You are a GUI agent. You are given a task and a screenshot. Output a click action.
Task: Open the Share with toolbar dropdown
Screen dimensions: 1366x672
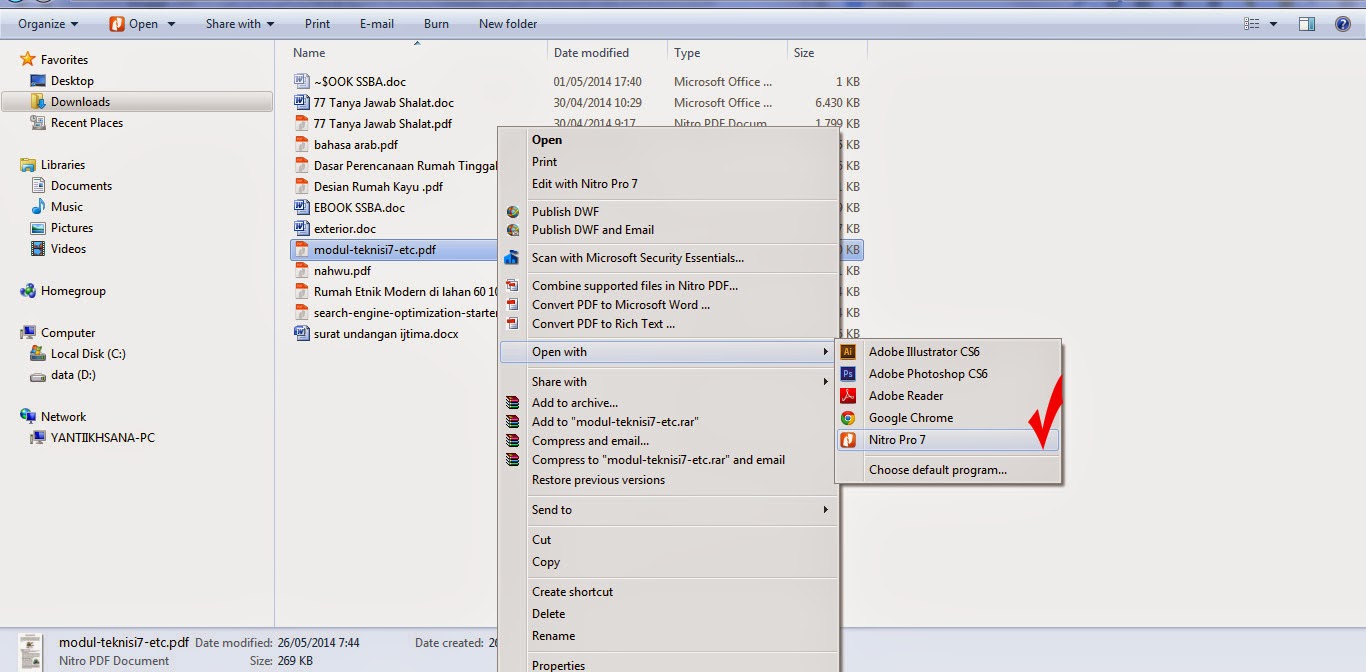(x=238, y=22)
